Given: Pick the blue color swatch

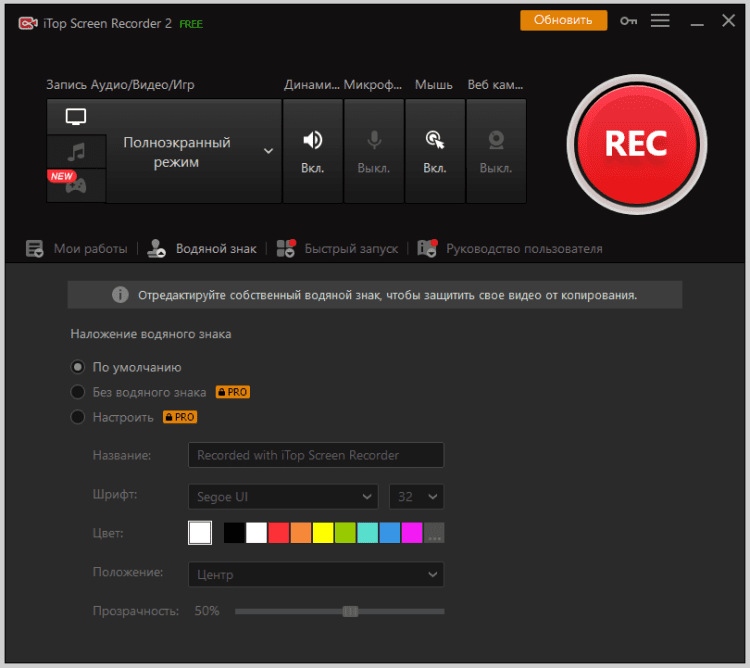Looking at the screenshot, I should point(390,533).
